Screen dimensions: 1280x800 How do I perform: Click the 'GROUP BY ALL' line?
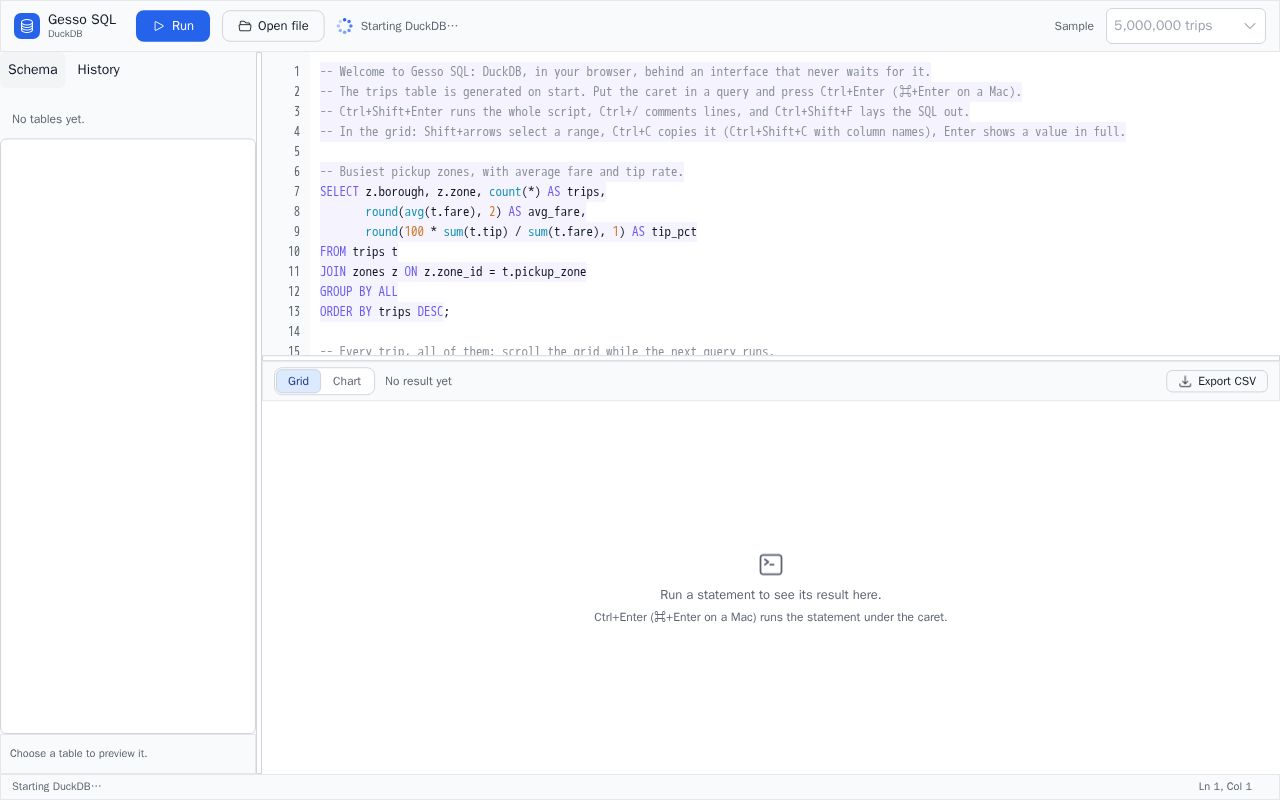coord(359,291)
